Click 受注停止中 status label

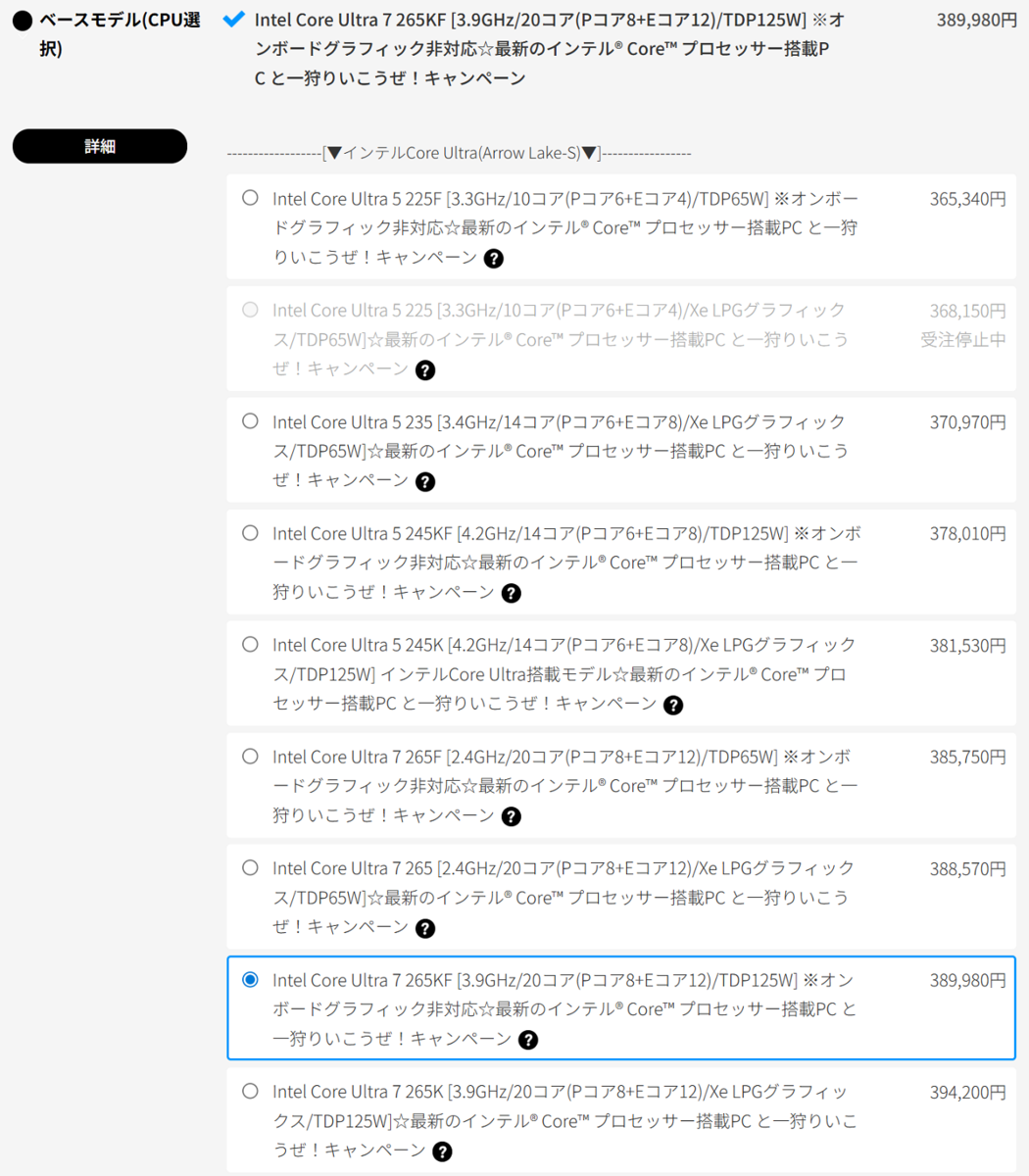[x=963, y=340]
